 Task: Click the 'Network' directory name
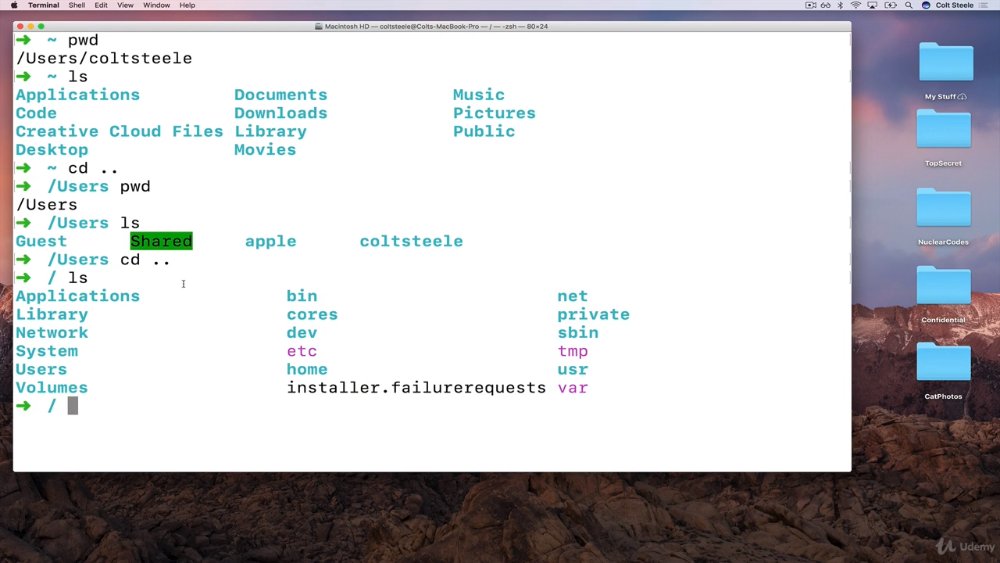click(x=52, y=333)
